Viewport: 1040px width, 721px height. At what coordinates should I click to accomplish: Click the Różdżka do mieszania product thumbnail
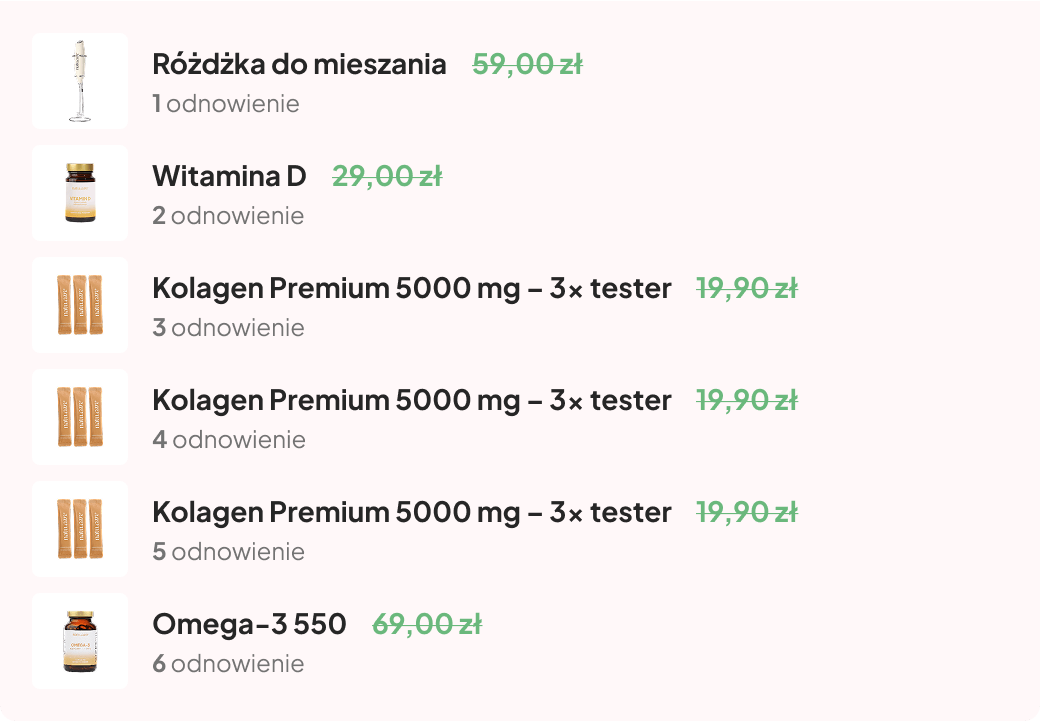click(x=80, y=81)
